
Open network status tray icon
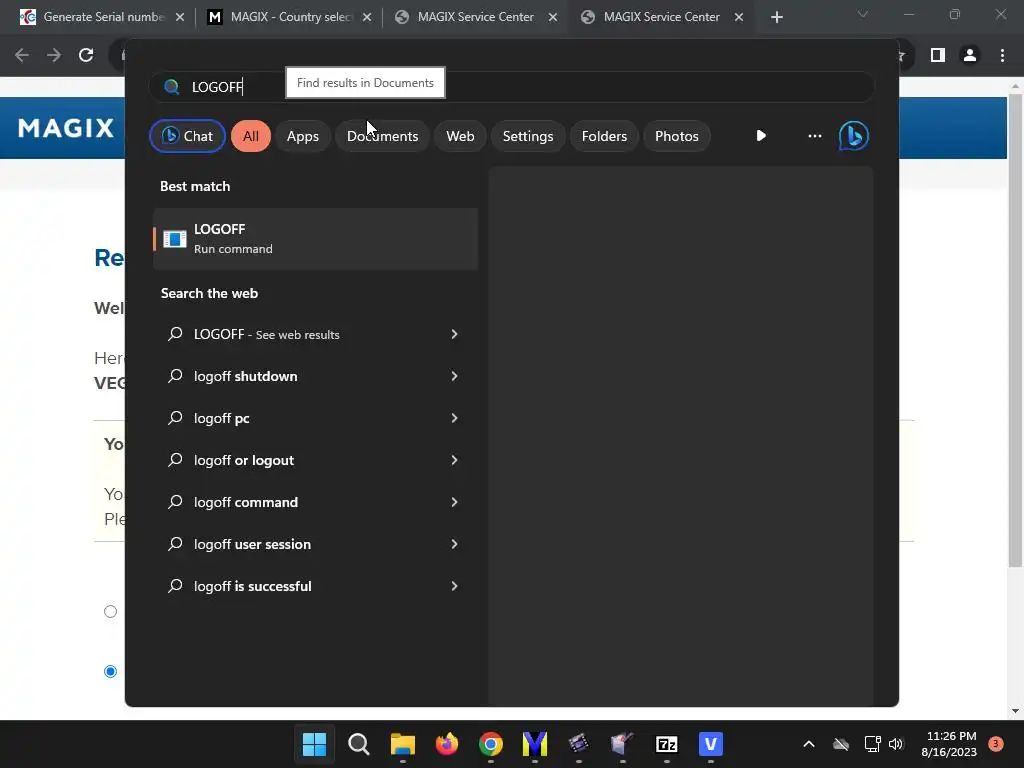[872, 744]
